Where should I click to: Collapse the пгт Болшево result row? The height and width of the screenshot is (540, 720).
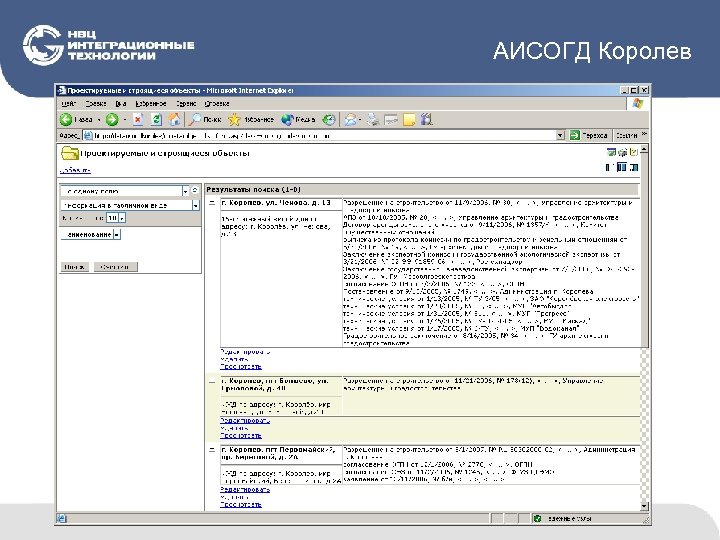click(212, 381)
